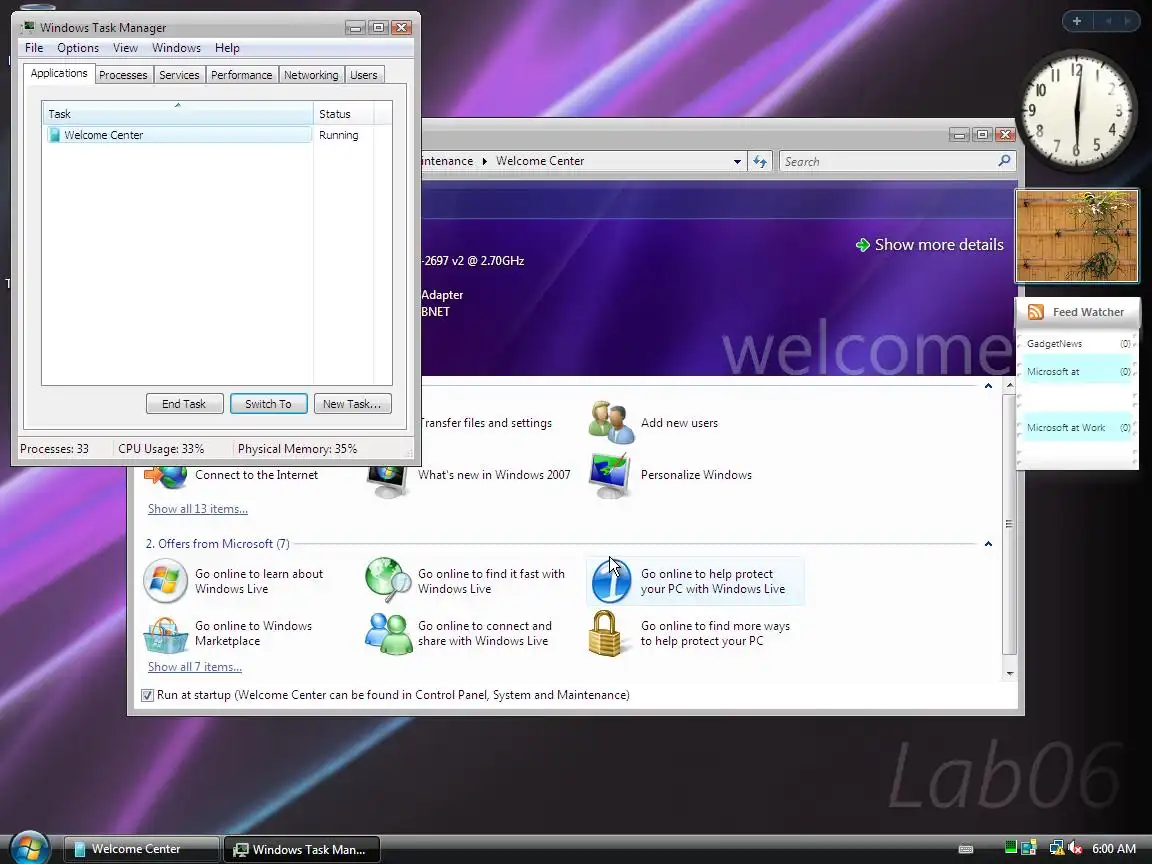Click the What's new in Windows 2007 icon
Viewport: 1152px width, 864px height.
pos(387,481)
